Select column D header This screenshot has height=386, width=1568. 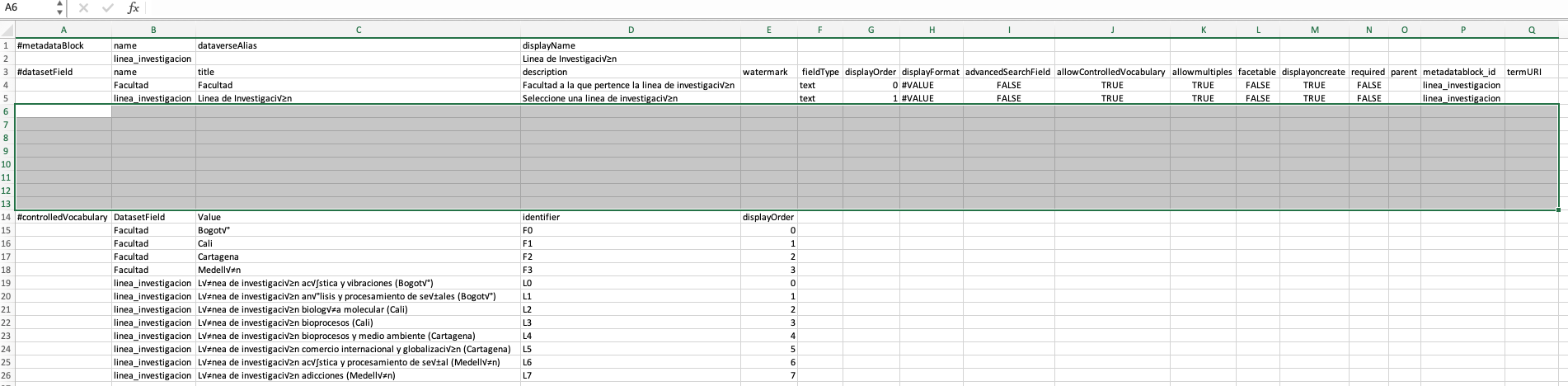(x=631, y=30)
